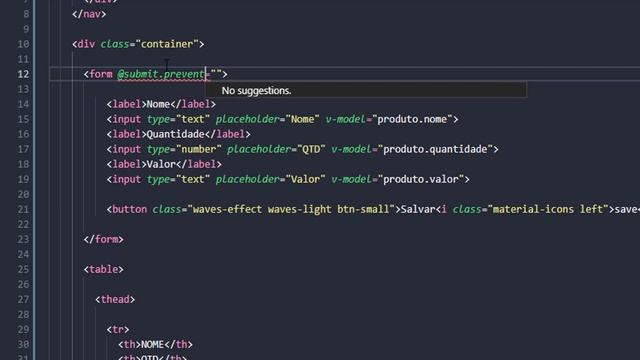Viewport: 640px width, 360px height.
Task: Select line number 15 in gutter
Action: (23, 120)
